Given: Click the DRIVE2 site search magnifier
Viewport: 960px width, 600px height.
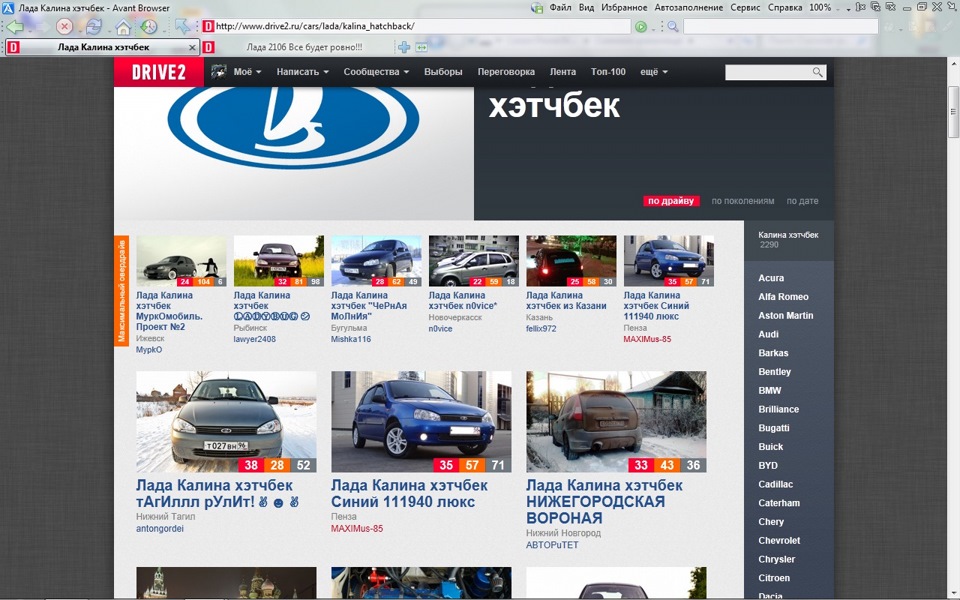Looking at the screenshot, I should tap(817, 72).
